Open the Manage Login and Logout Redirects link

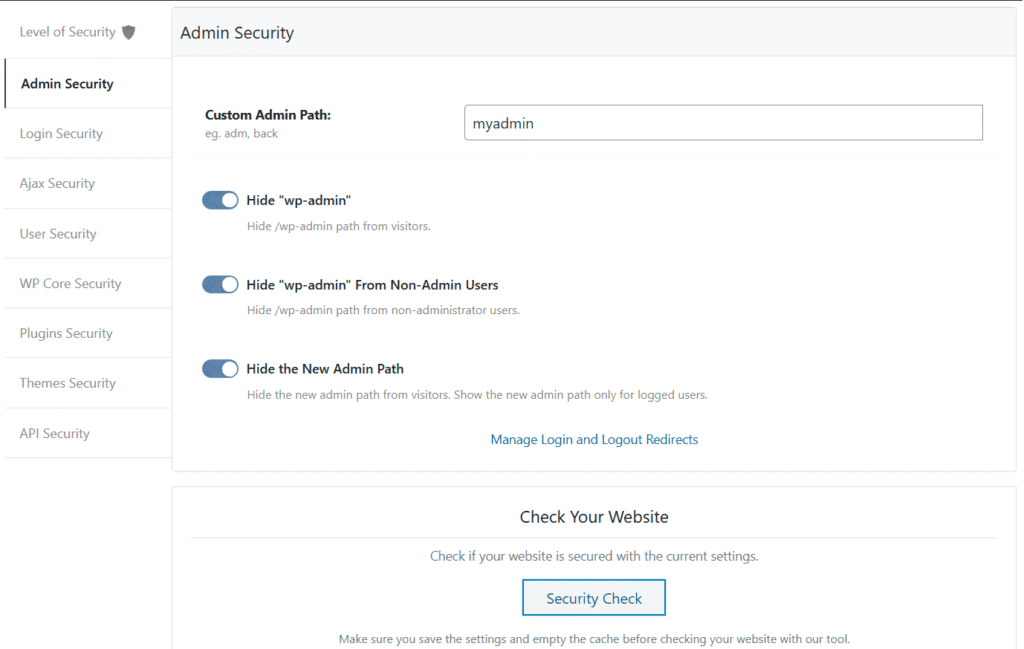tap(594, 440)
